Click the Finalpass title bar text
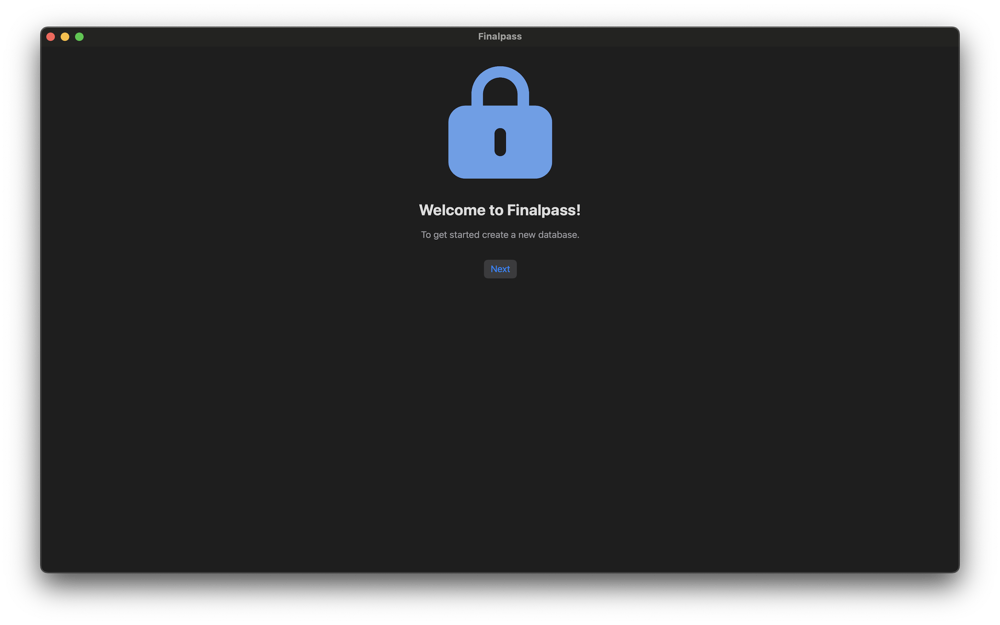 [x=500, y=36]
